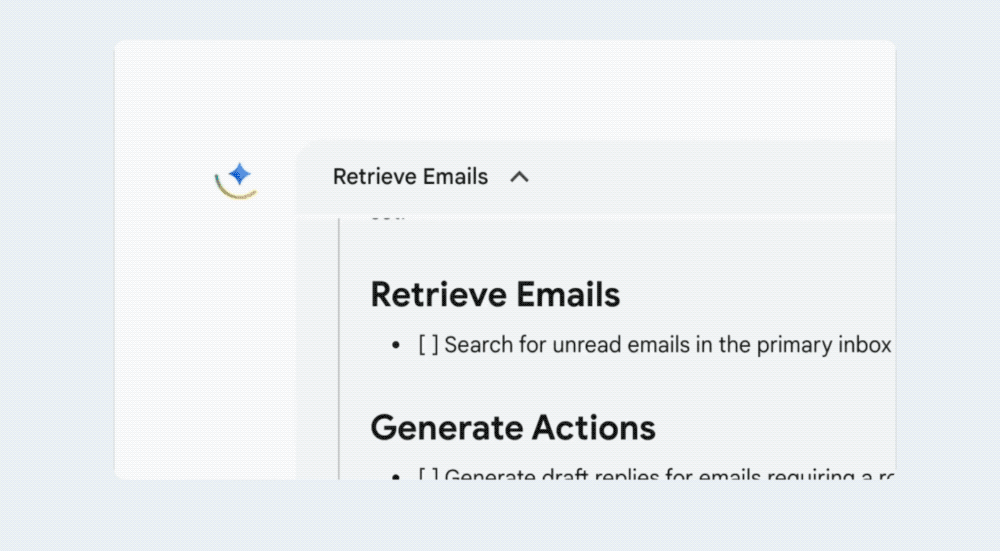
Task: Check the Generate draft replies box
Action: tap(428, 475)
